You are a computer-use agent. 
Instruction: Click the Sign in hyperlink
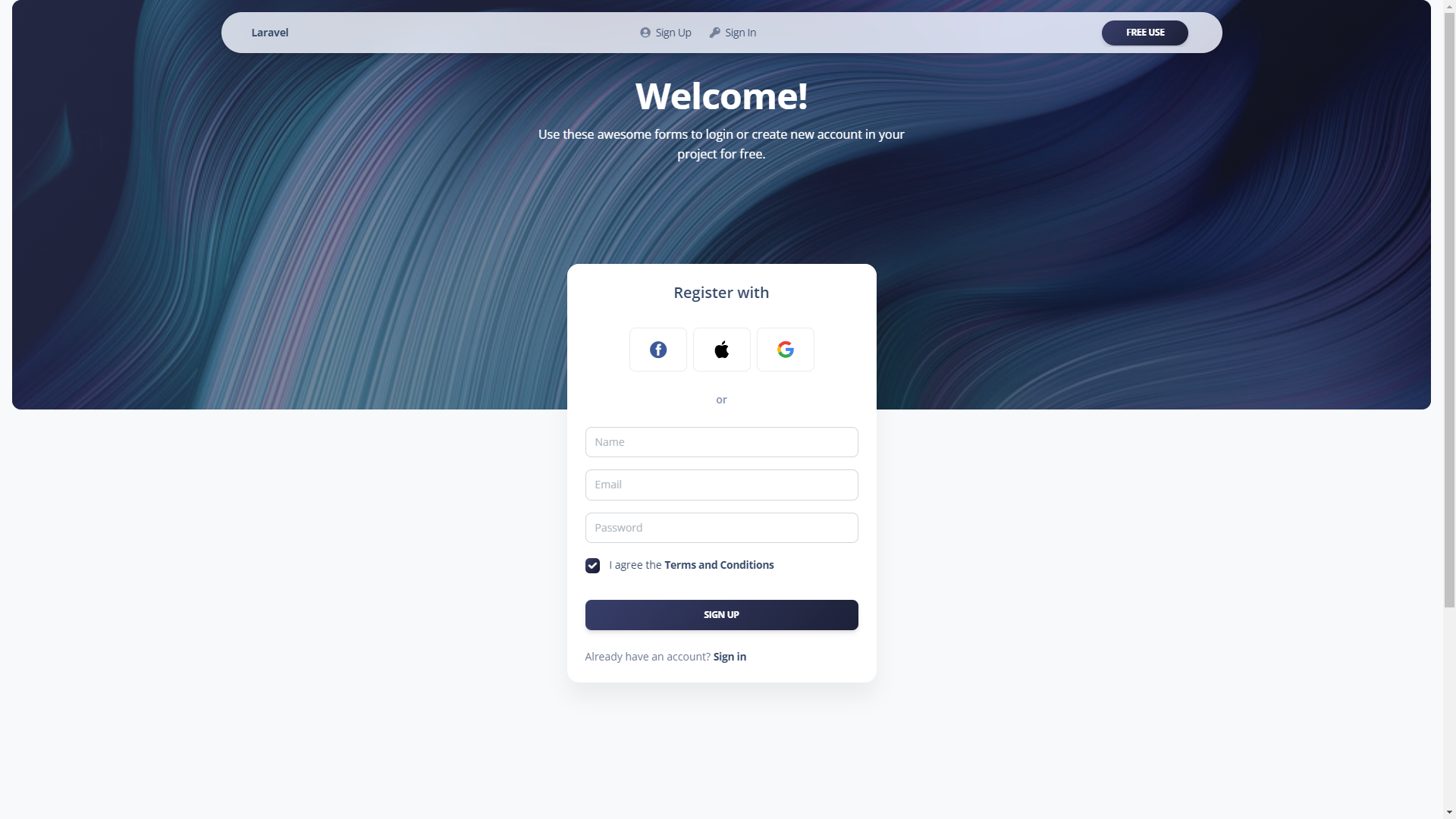pyautogui.click(x=729, y=656)
